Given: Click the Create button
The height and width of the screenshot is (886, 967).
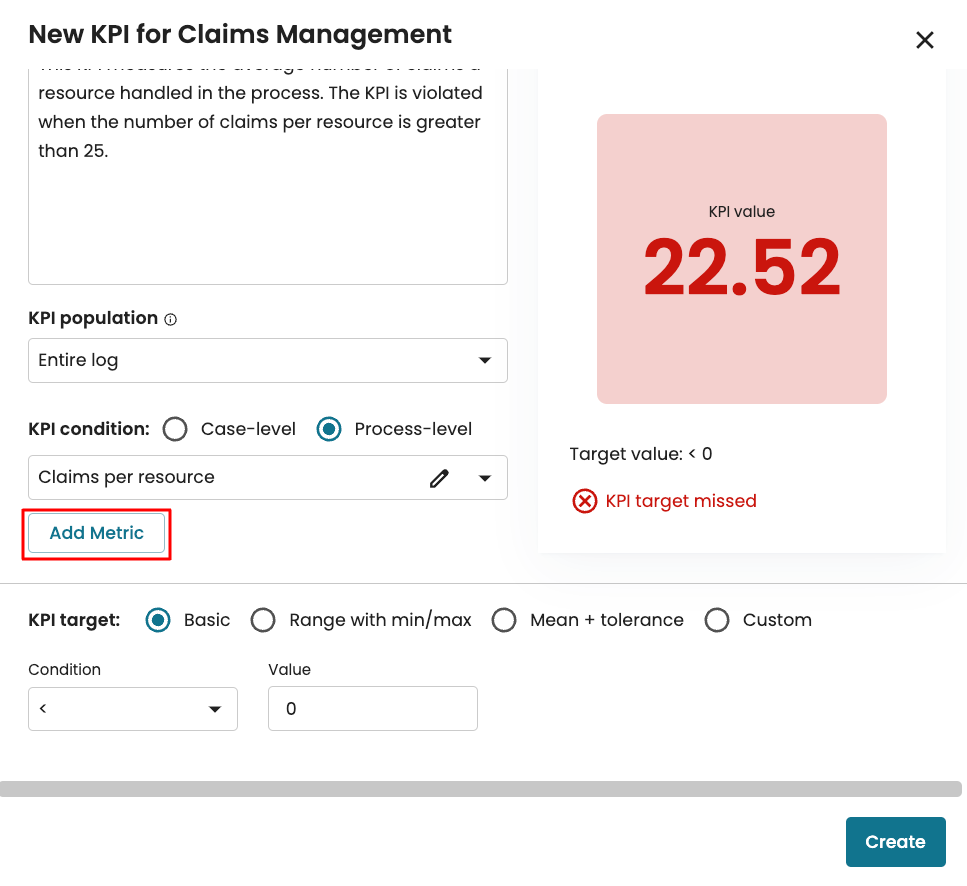Looking at the screenshot, I should coord(895,842).
